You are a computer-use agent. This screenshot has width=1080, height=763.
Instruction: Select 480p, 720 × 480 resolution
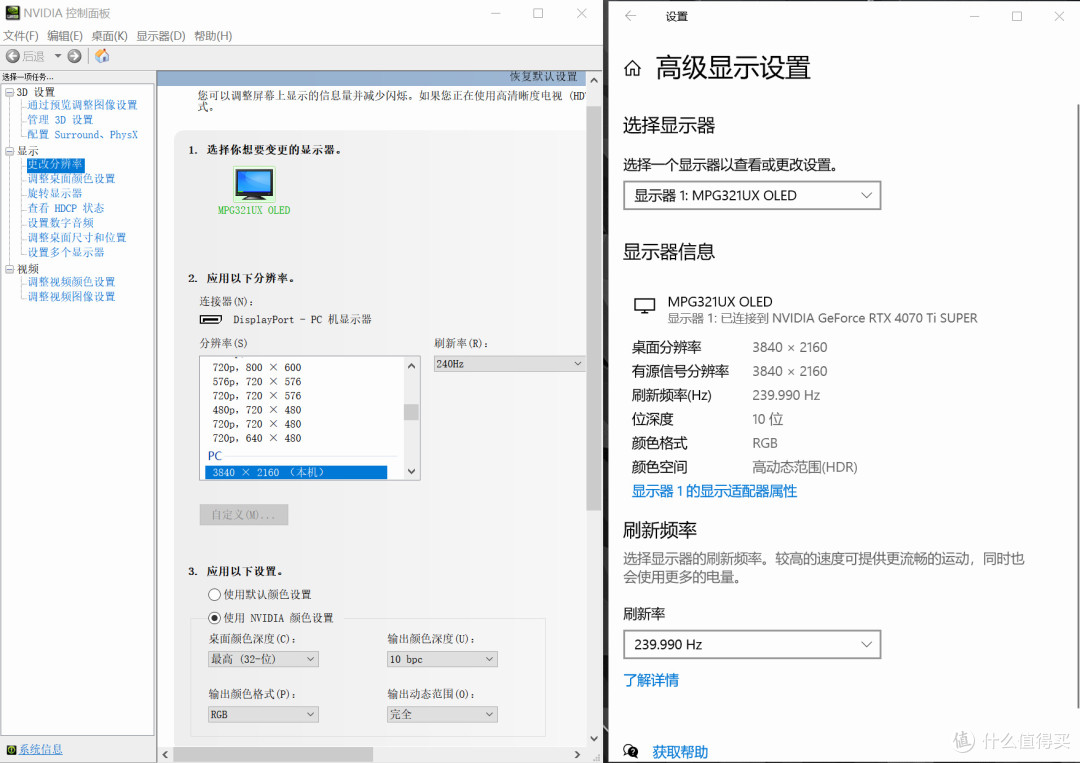[x=257, y=410]
